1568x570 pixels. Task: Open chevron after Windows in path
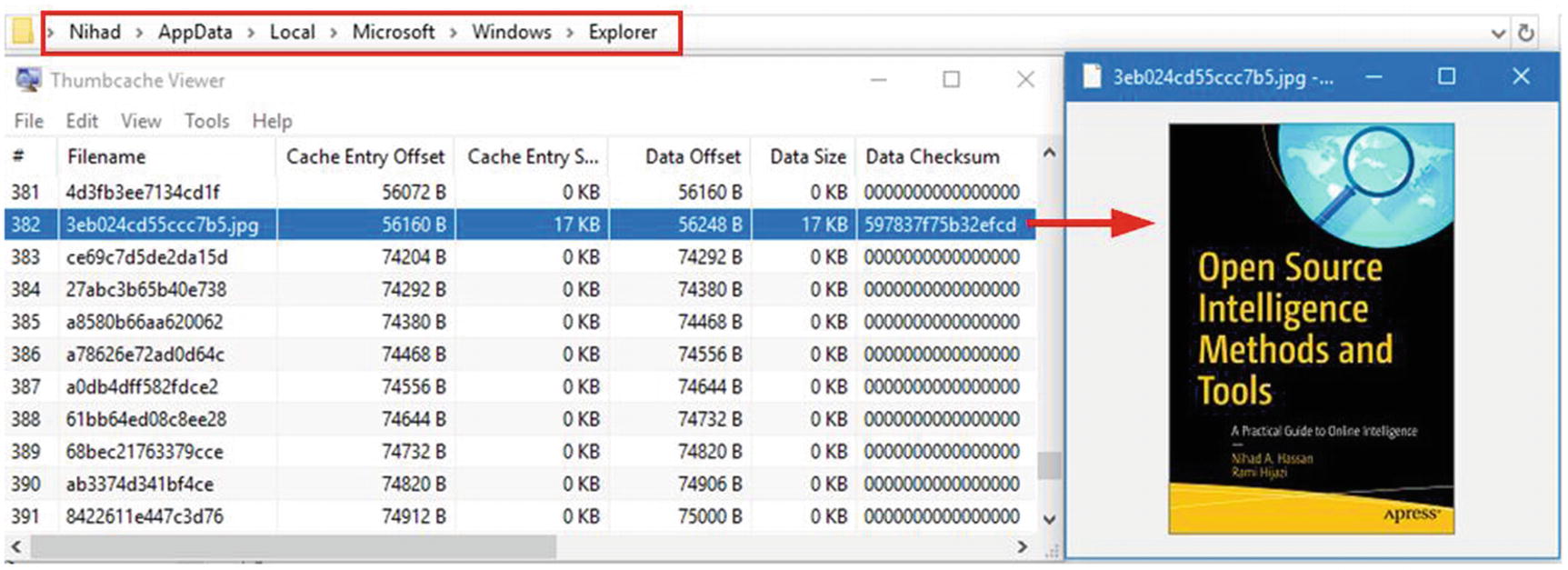click(x=570, y=33)
